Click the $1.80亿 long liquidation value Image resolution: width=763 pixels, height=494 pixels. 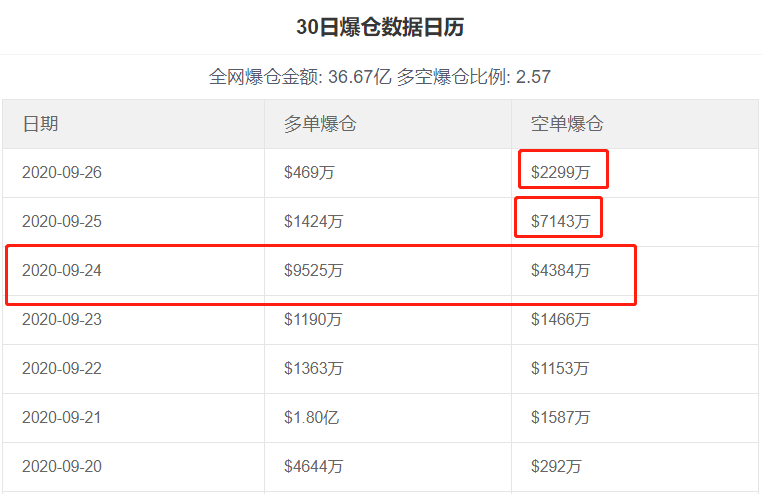point(311,418)
